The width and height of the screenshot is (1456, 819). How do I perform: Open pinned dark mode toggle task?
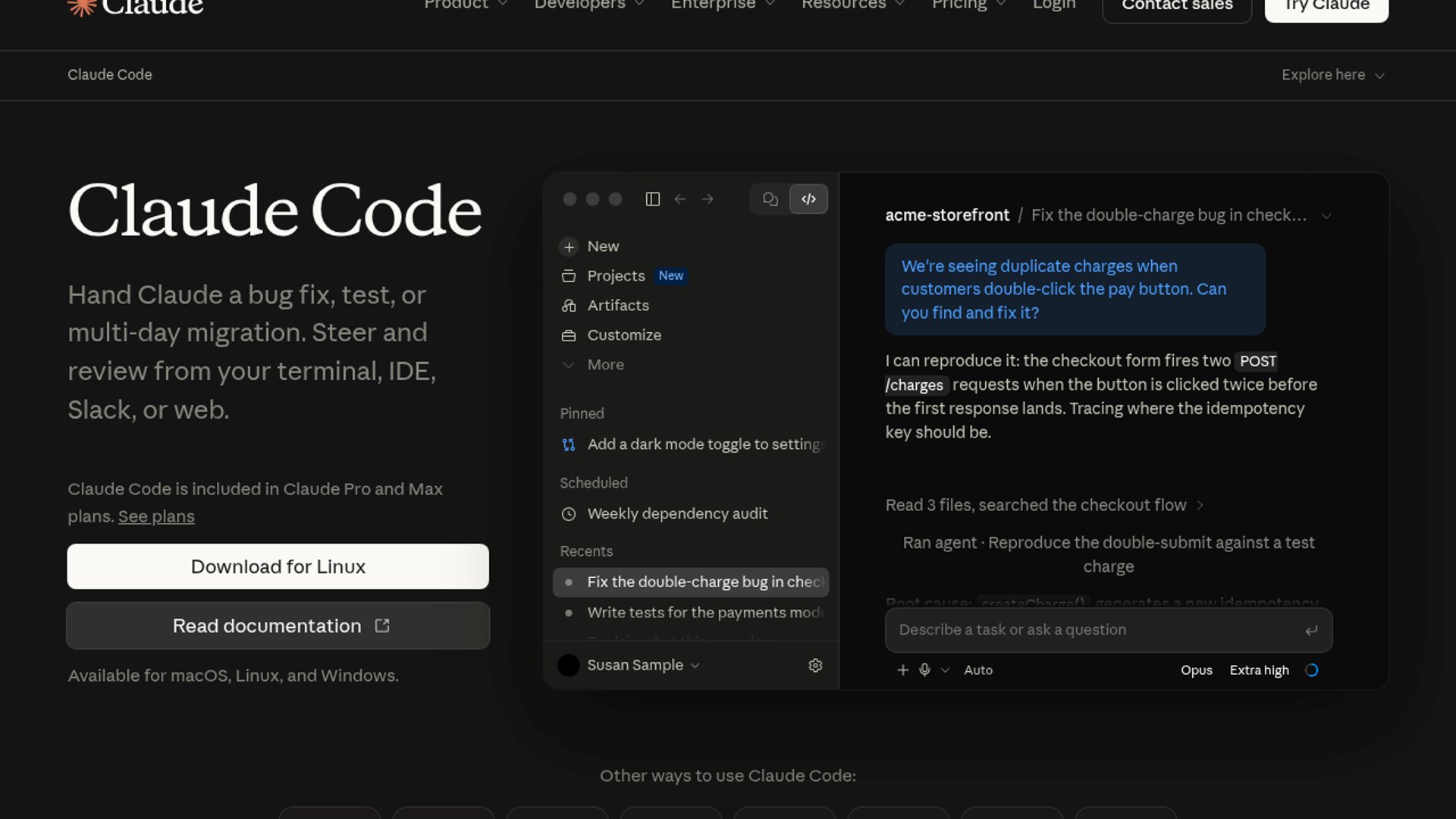(x=692, y=444)
